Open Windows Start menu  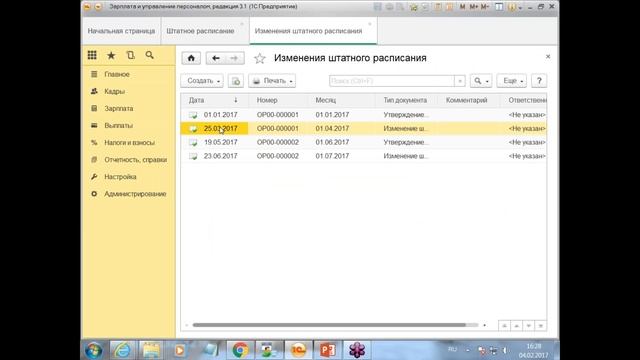(93, 351)
